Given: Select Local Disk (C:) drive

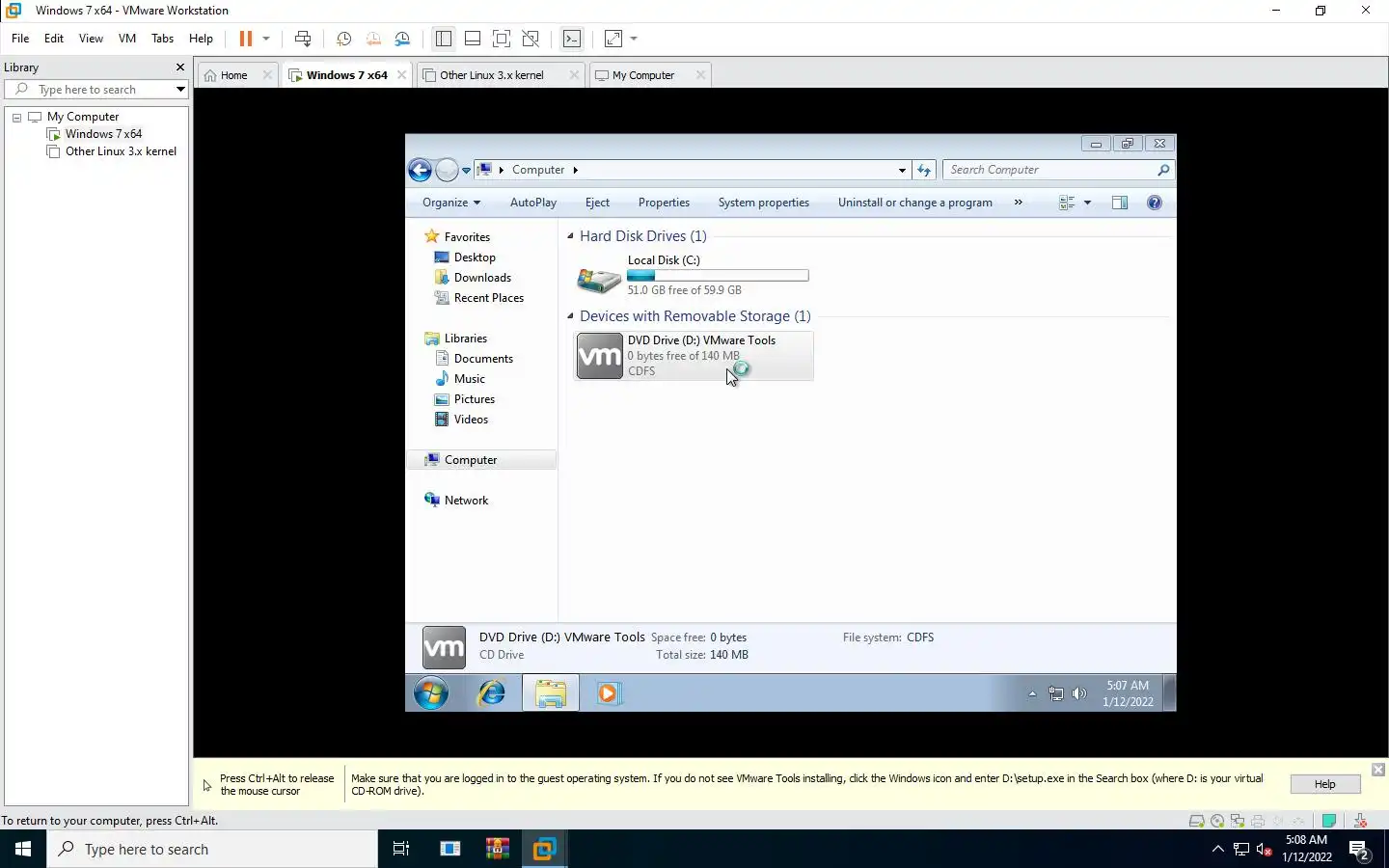Looking at the screenshot, I should tap(692, 274).
